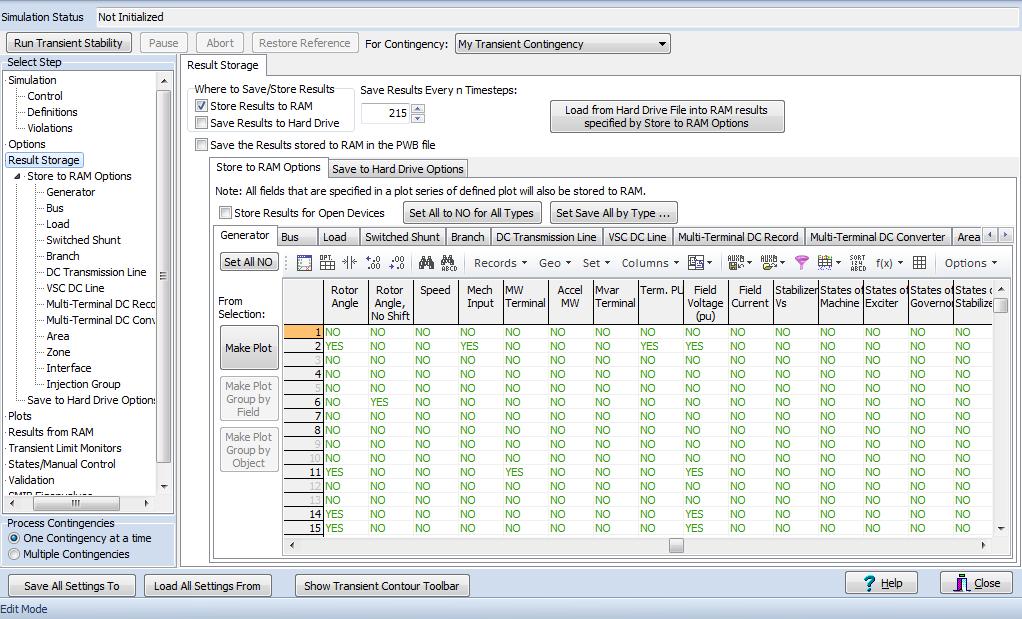
Task: Select Multiple Contingencies option
Action: click(14, 554)
